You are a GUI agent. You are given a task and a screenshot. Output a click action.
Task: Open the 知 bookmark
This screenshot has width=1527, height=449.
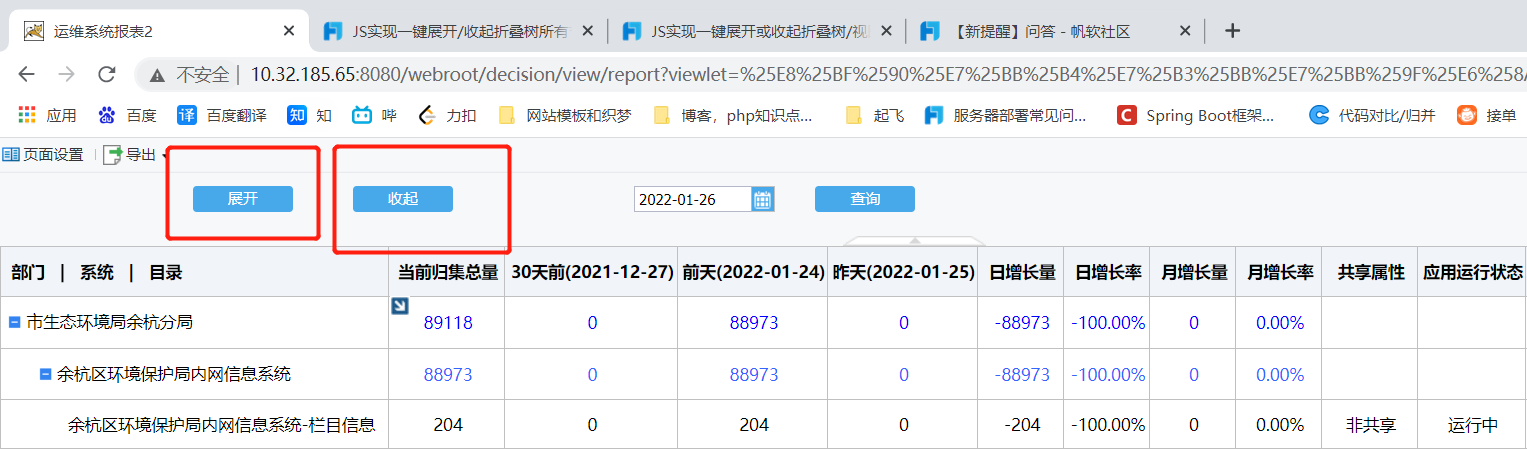tap(309, 115)
